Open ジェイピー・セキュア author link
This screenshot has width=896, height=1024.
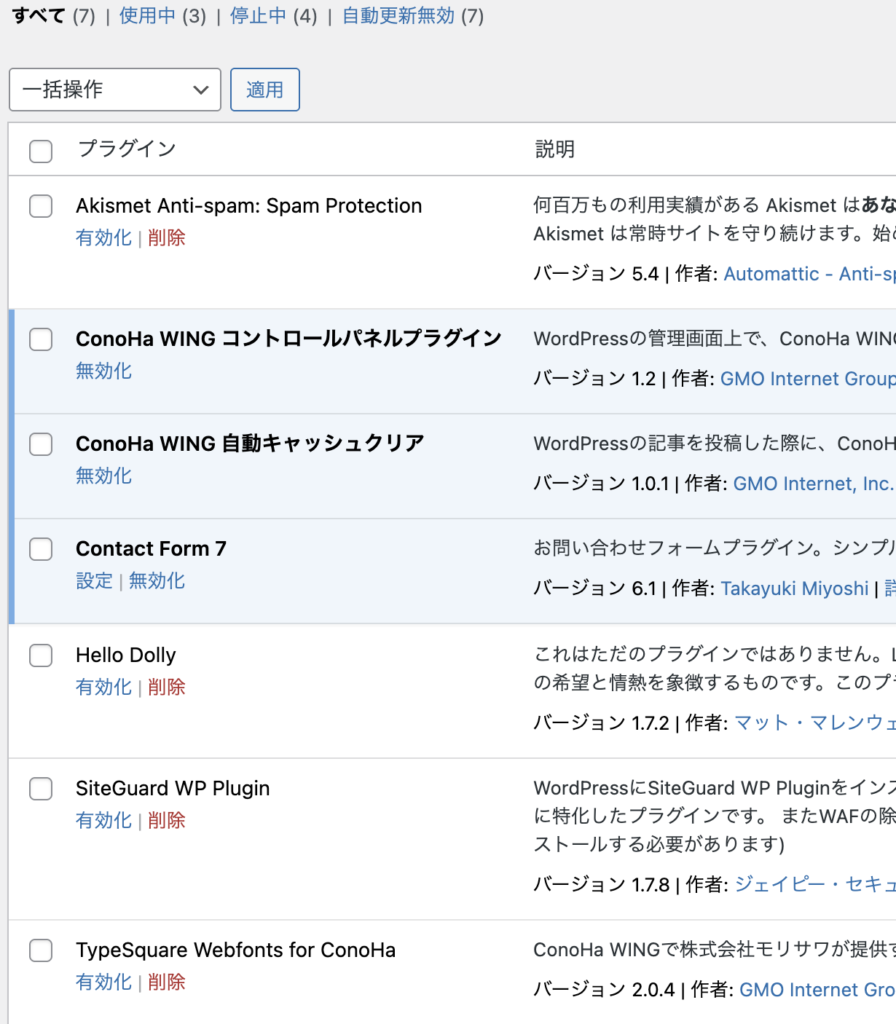click(815, 885)
